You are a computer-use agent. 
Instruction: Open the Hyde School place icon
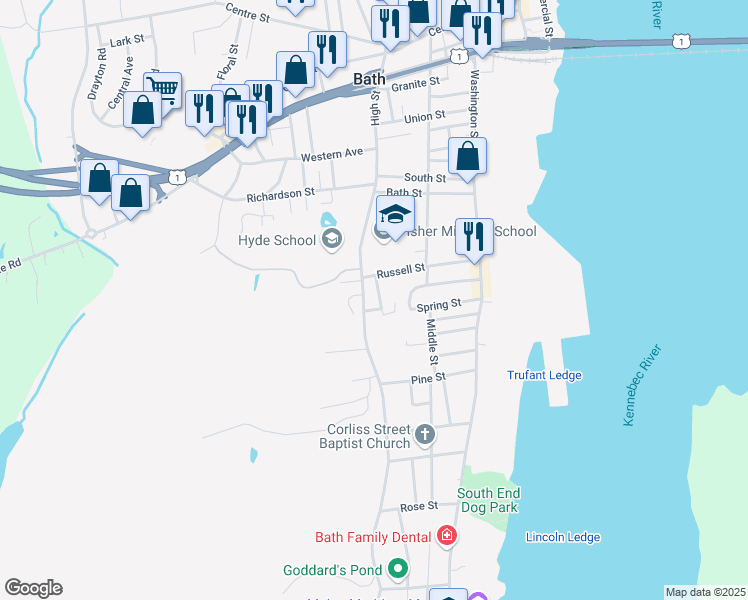tap(331, 239)
